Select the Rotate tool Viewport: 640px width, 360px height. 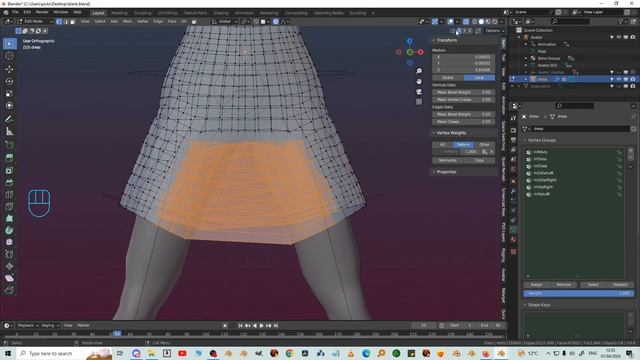tap(9, 81)
